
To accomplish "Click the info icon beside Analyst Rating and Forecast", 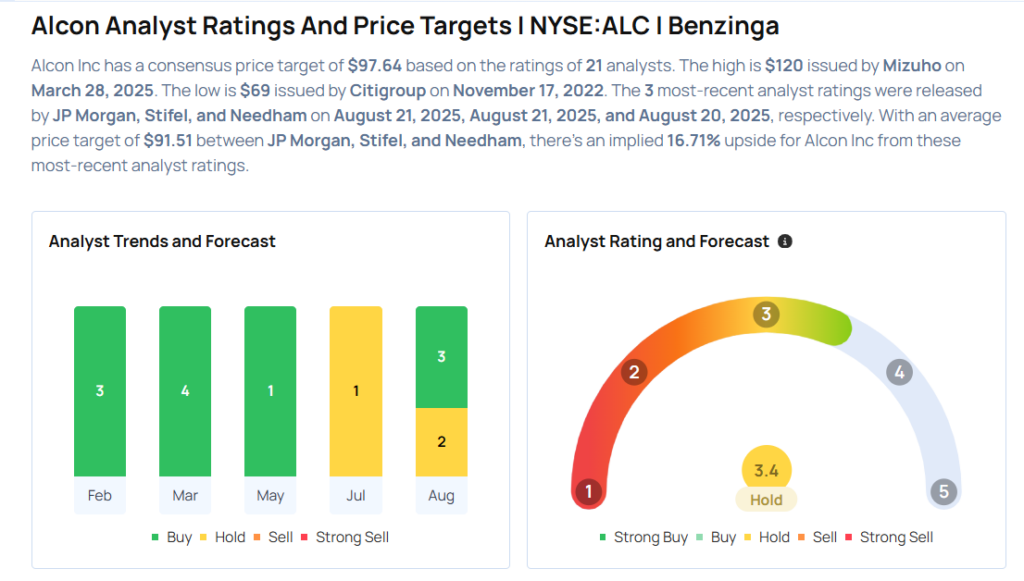I will [x=785, y=242].
